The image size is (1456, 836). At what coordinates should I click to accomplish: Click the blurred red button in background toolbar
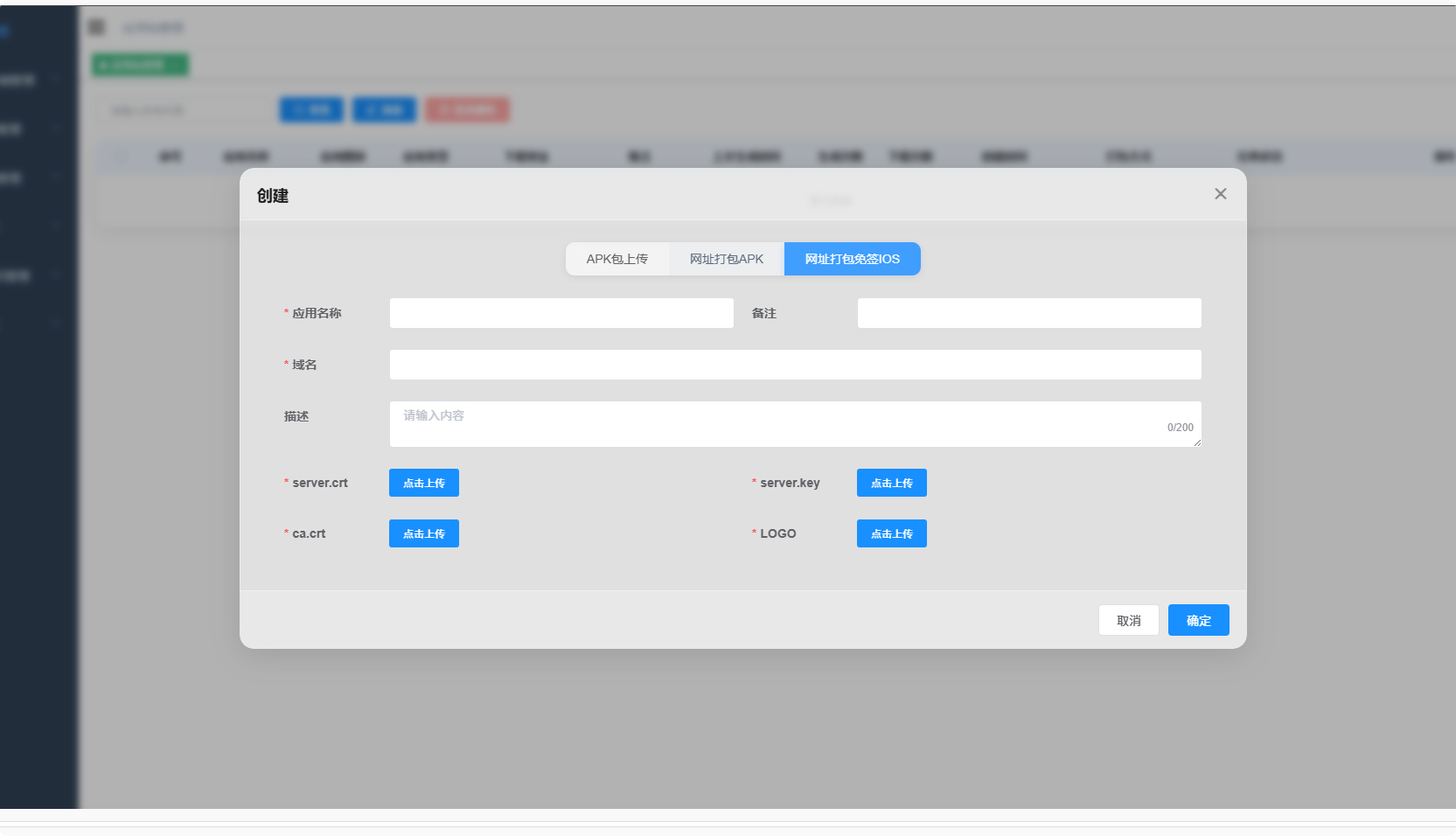click(468, 110)
